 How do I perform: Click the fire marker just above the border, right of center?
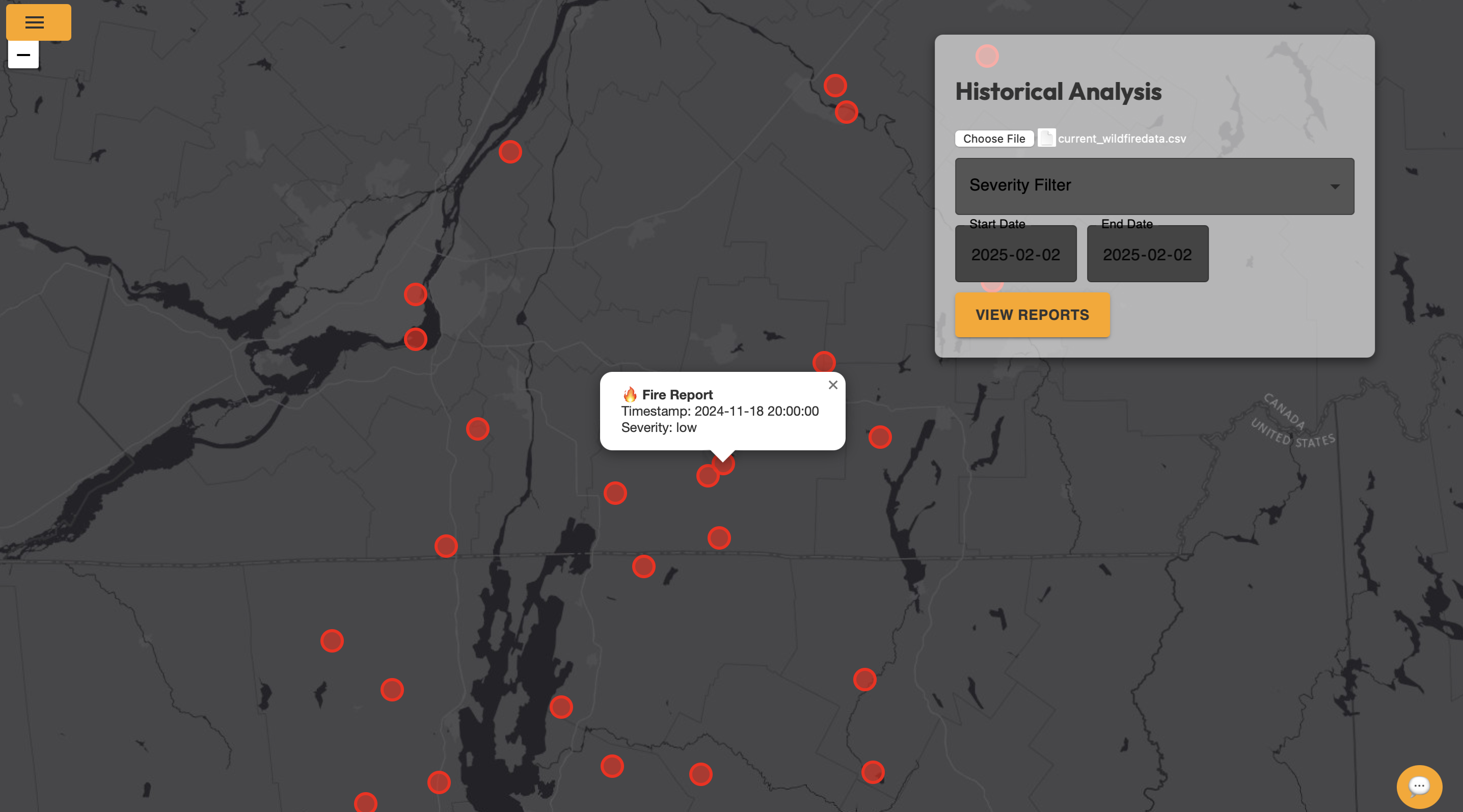pyautogui.click(x=719, y=538)
